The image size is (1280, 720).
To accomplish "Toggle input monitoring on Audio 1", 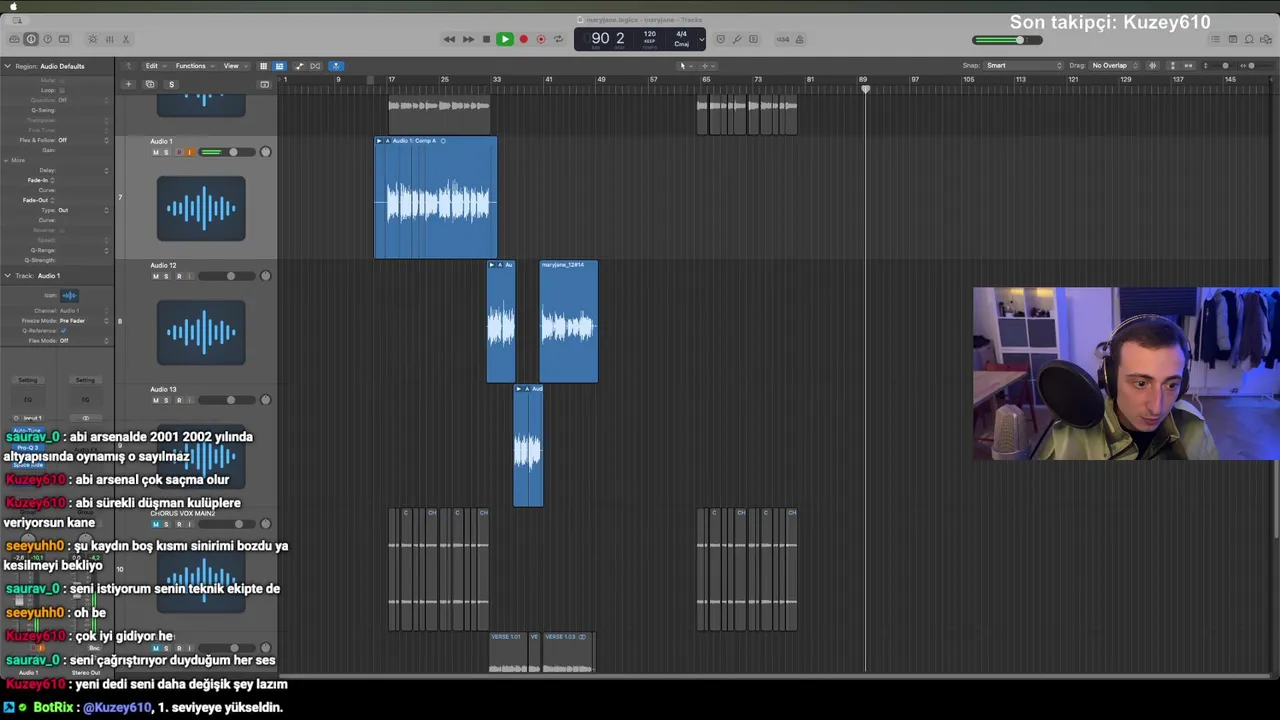I will pyautogui.click(x=190, y=152).
